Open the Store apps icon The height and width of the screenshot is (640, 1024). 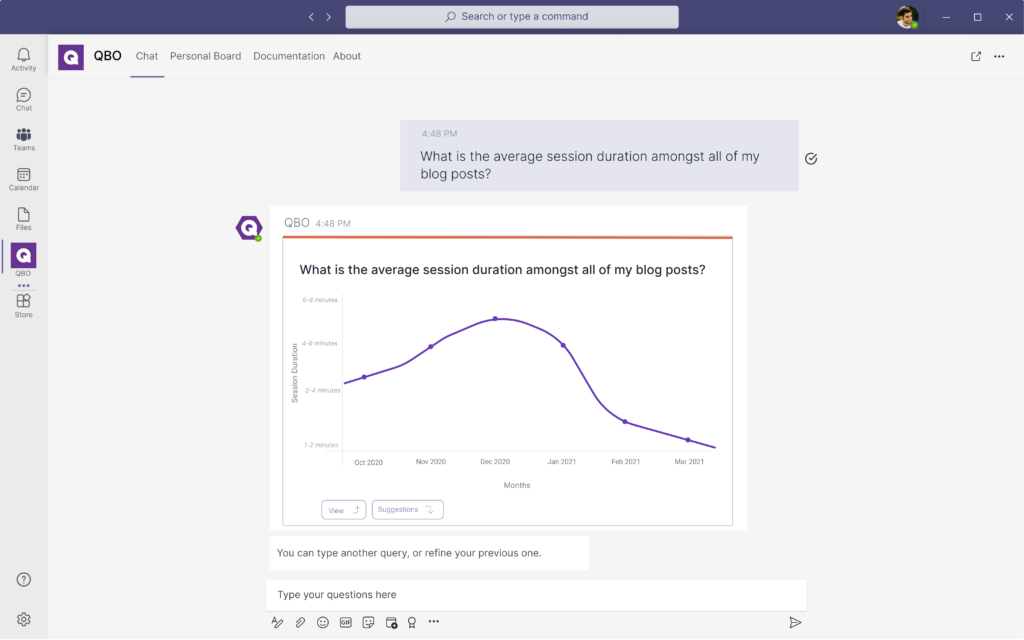coord(24,304)
